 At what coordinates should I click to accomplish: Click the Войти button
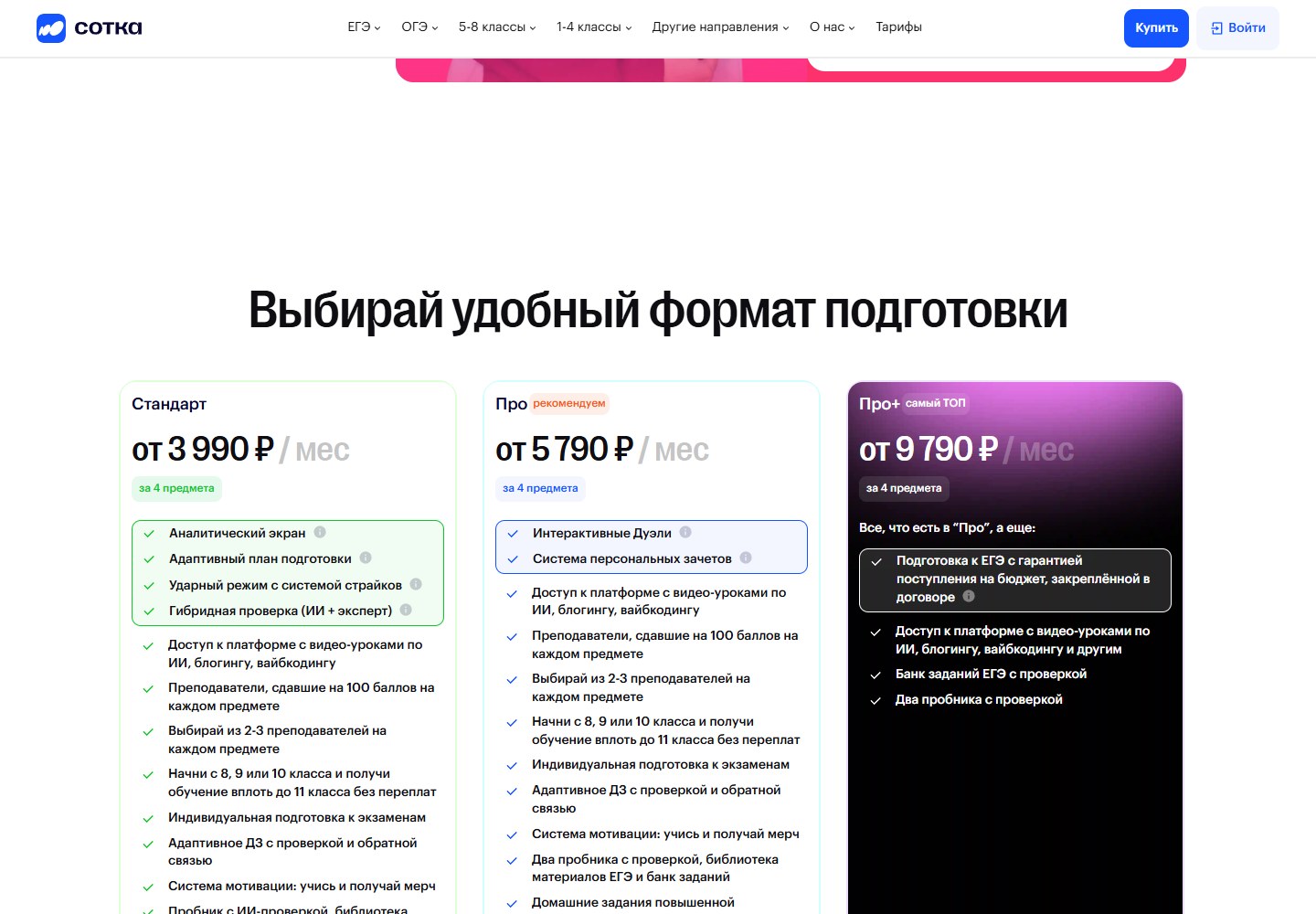coord(1237,28)
